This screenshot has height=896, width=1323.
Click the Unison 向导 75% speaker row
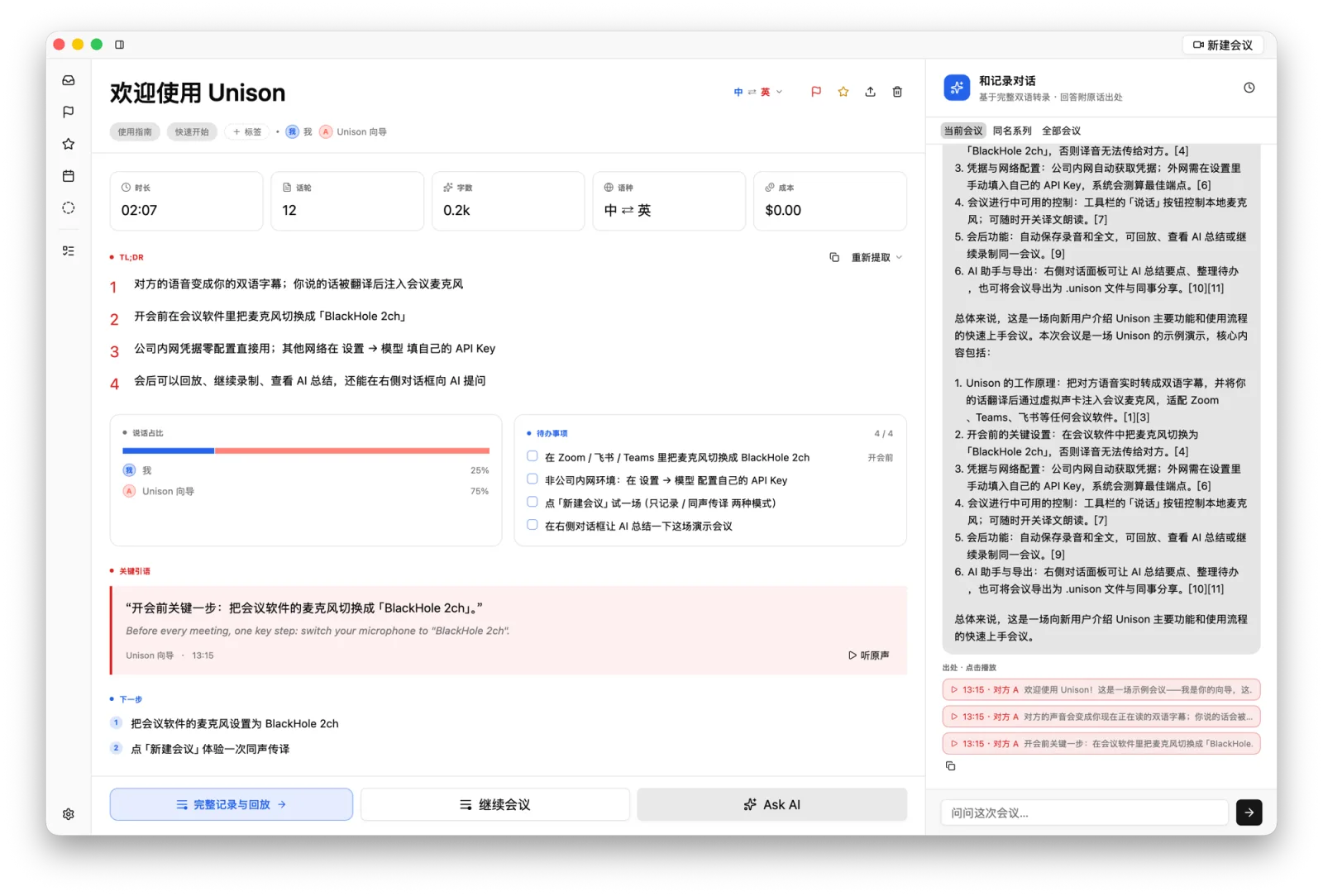(306, 491)
